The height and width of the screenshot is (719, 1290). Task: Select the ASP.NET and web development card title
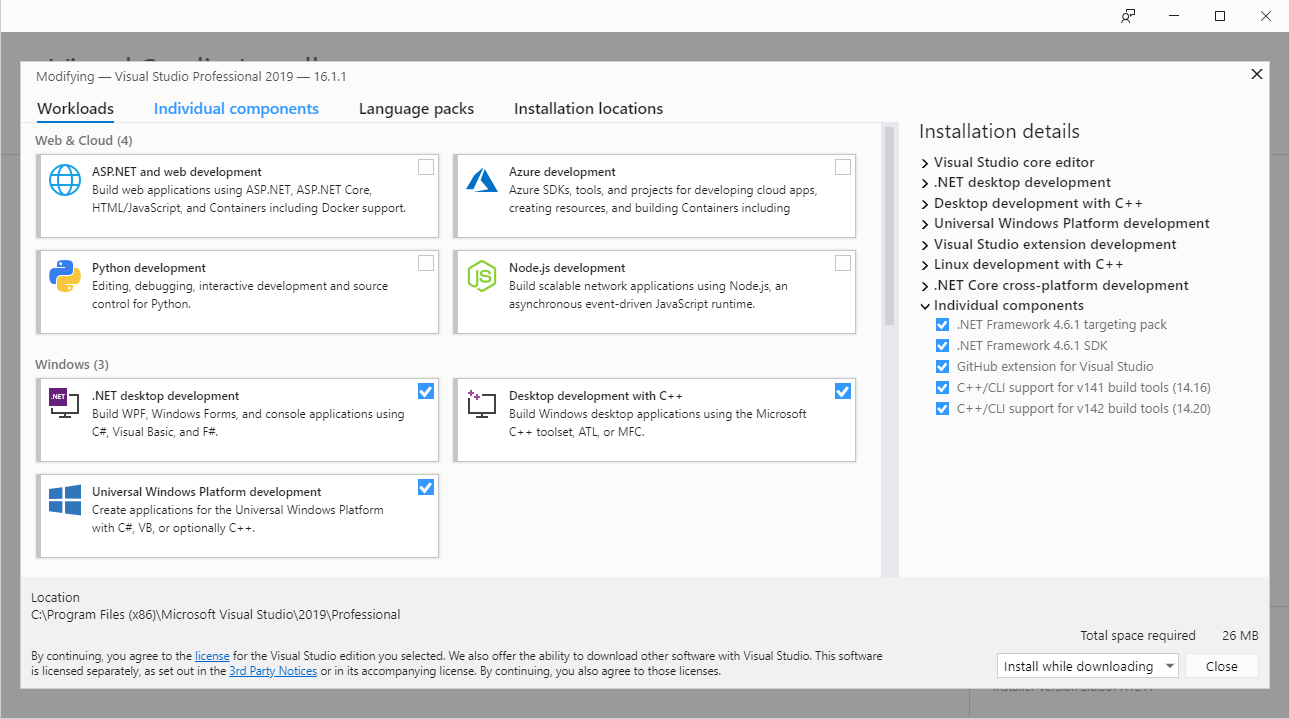click(177, 172)
